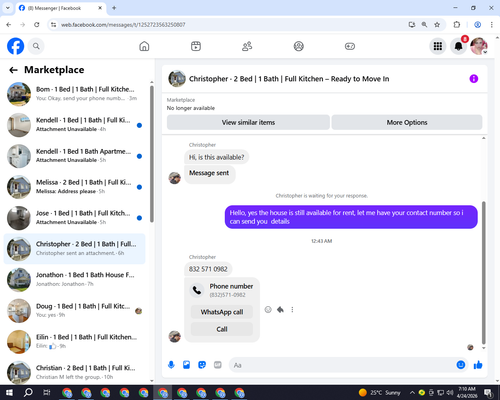Viewport: 500px width, 400px height.
Task: Open the Groups icon in top nav
Action: [x=298, y=46]
